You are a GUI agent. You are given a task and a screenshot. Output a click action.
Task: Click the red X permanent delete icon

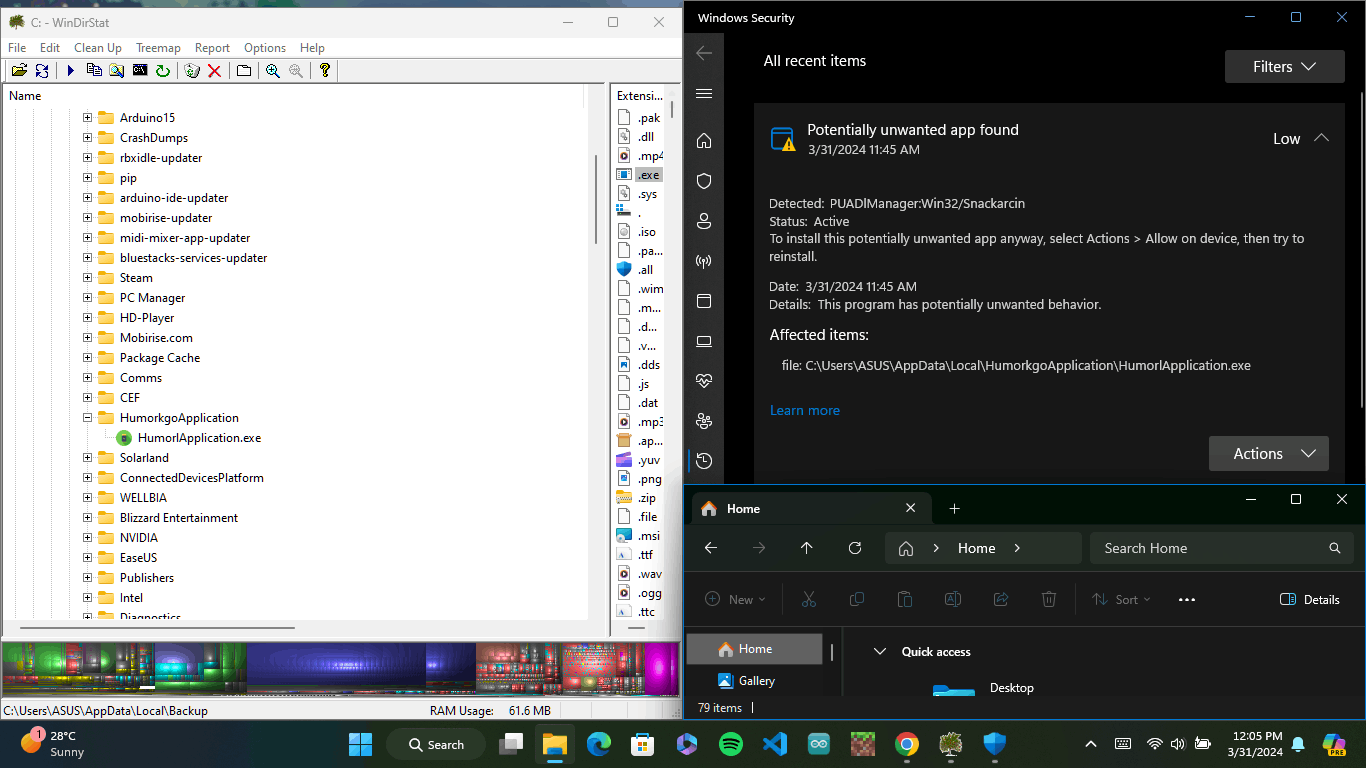[x=214, y=71]
